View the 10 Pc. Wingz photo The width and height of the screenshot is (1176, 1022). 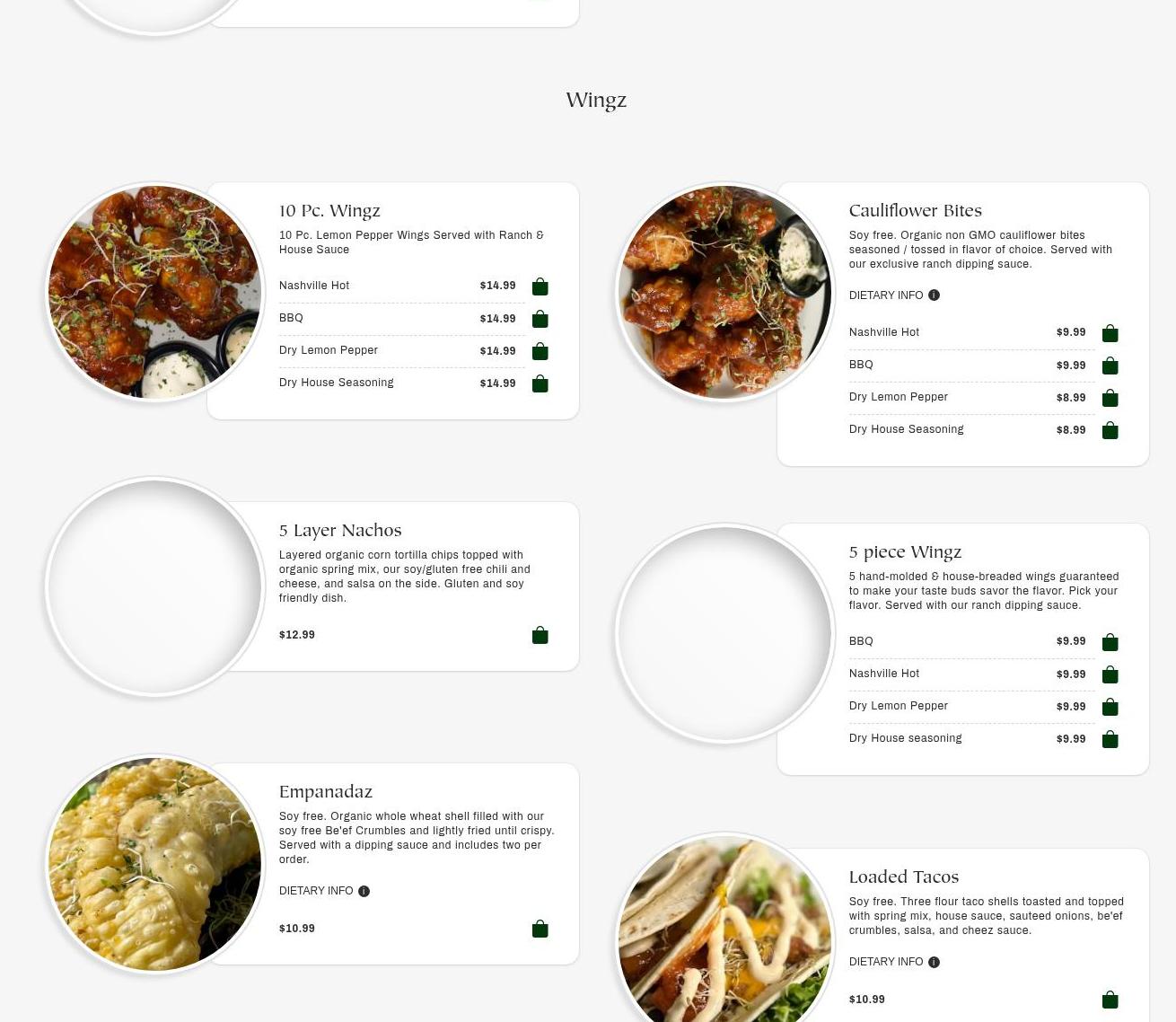click(x=154, y=292)
